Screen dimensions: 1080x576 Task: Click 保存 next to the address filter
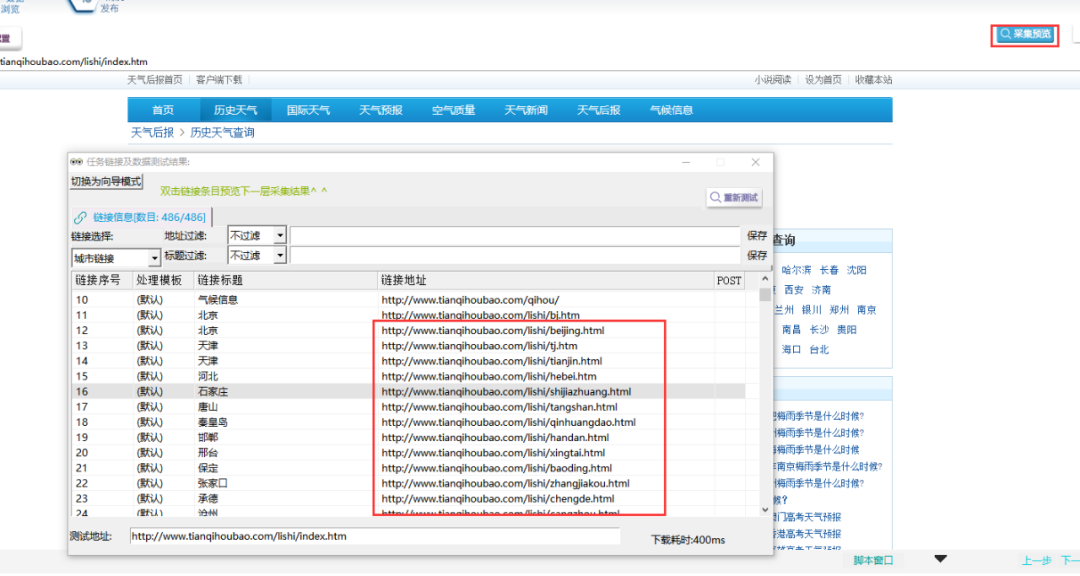[757, 236]
